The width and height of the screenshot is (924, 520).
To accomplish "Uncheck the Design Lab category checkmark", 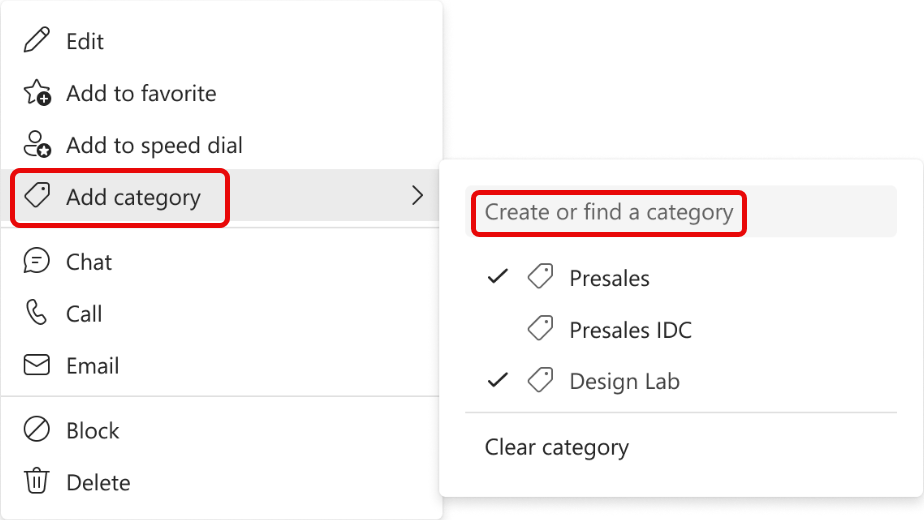I will [498, 380].
